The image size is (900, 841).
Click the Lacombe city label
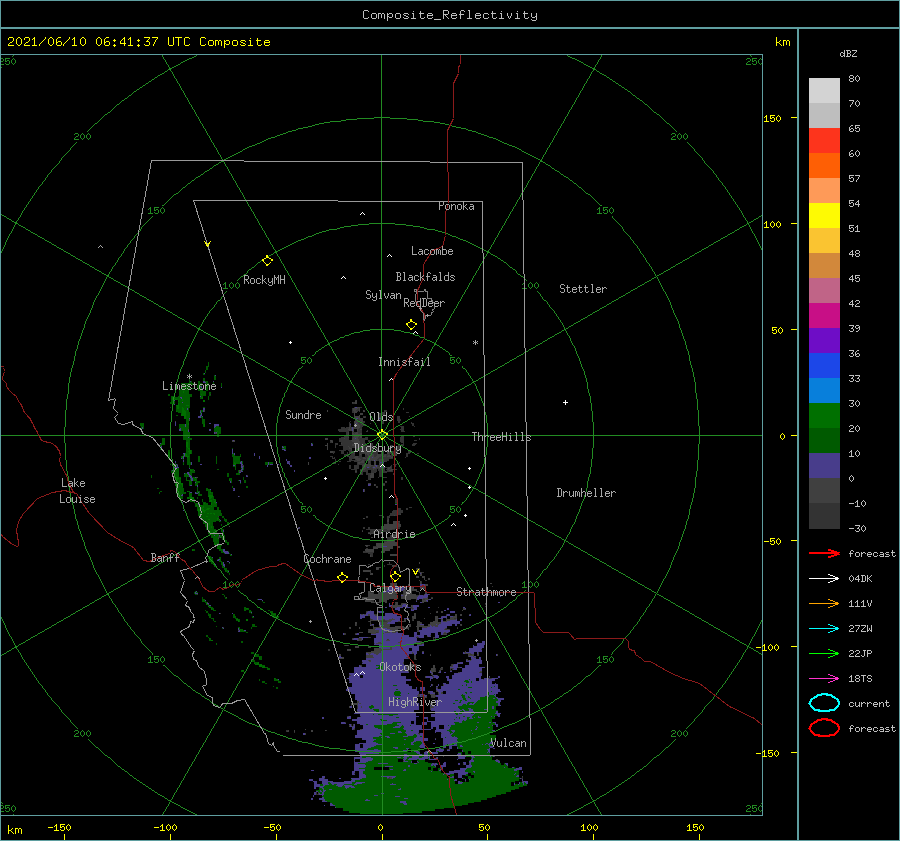click(x=432, y=251)
